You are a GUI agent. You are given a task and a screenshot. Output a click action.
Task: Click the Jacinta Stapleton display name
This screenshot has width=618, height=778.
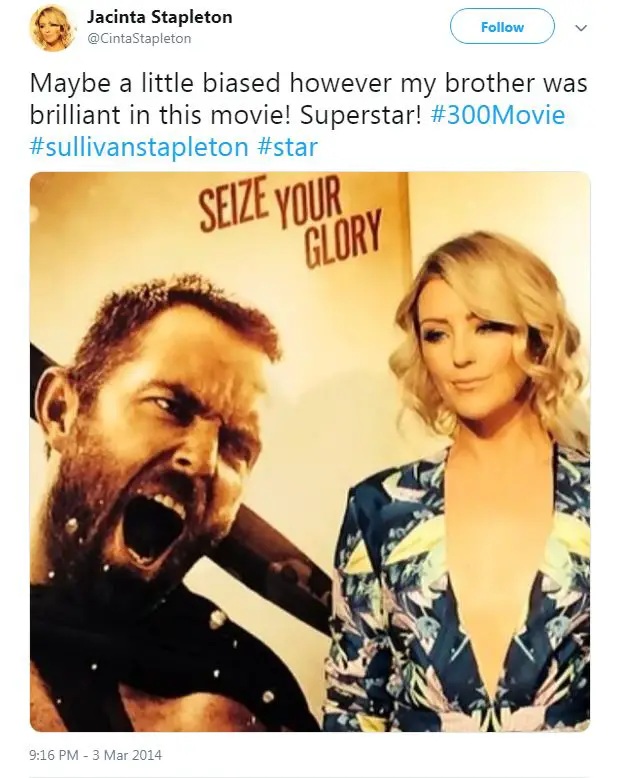click(160, 17)
